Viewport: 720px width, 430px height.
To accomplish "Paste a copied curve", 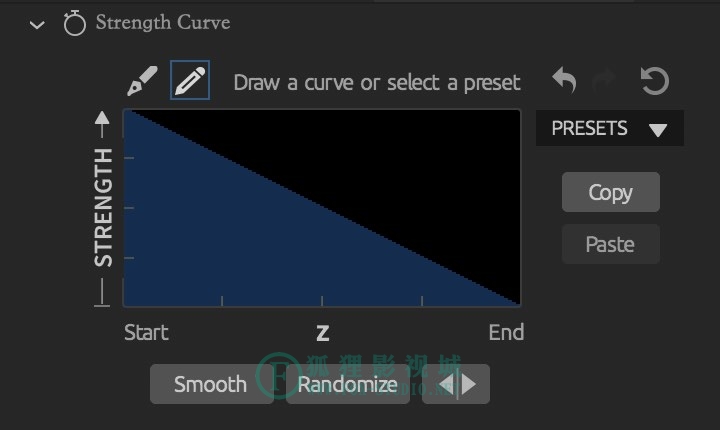I will click(610, 244).
